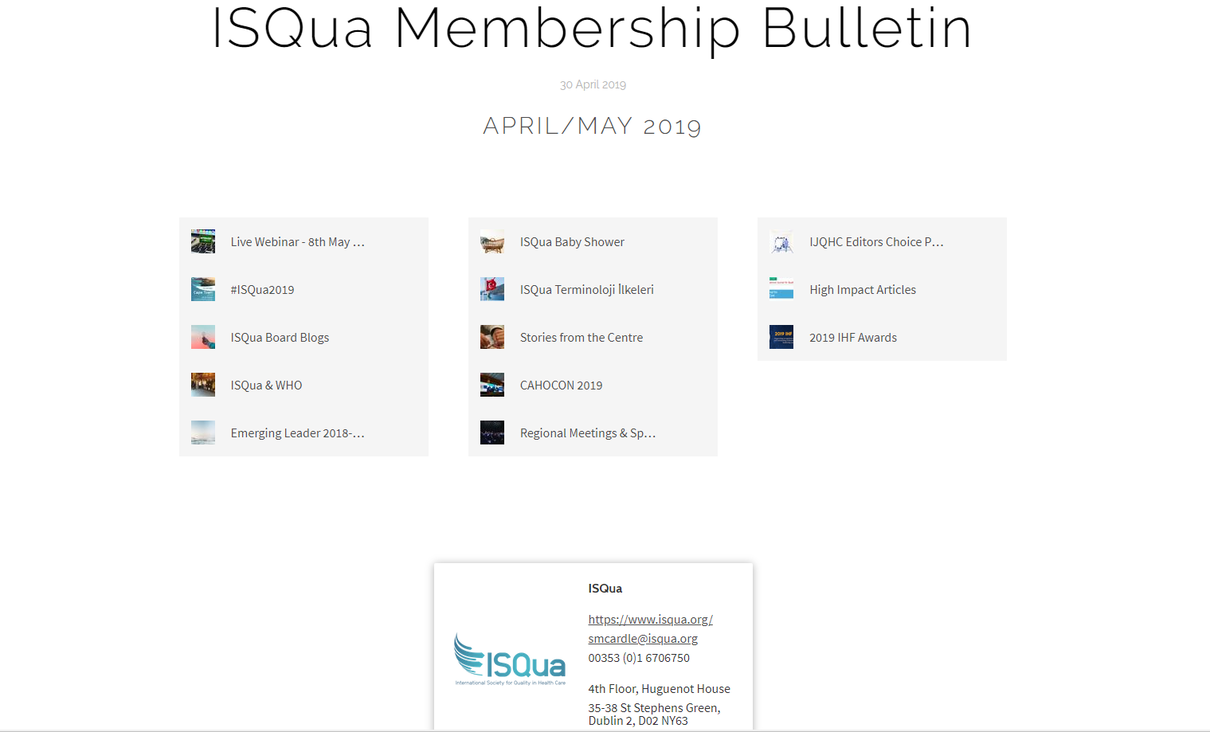1210x732 pixels.
Task: Jump to ISQua Baby Shower story
Action: (x=572, y=242)
